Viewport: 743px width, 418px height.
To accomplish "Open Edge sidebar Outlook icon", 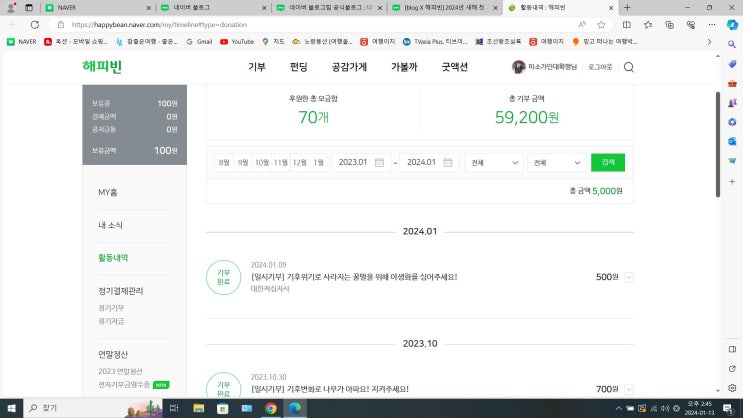I will point(732,141).
